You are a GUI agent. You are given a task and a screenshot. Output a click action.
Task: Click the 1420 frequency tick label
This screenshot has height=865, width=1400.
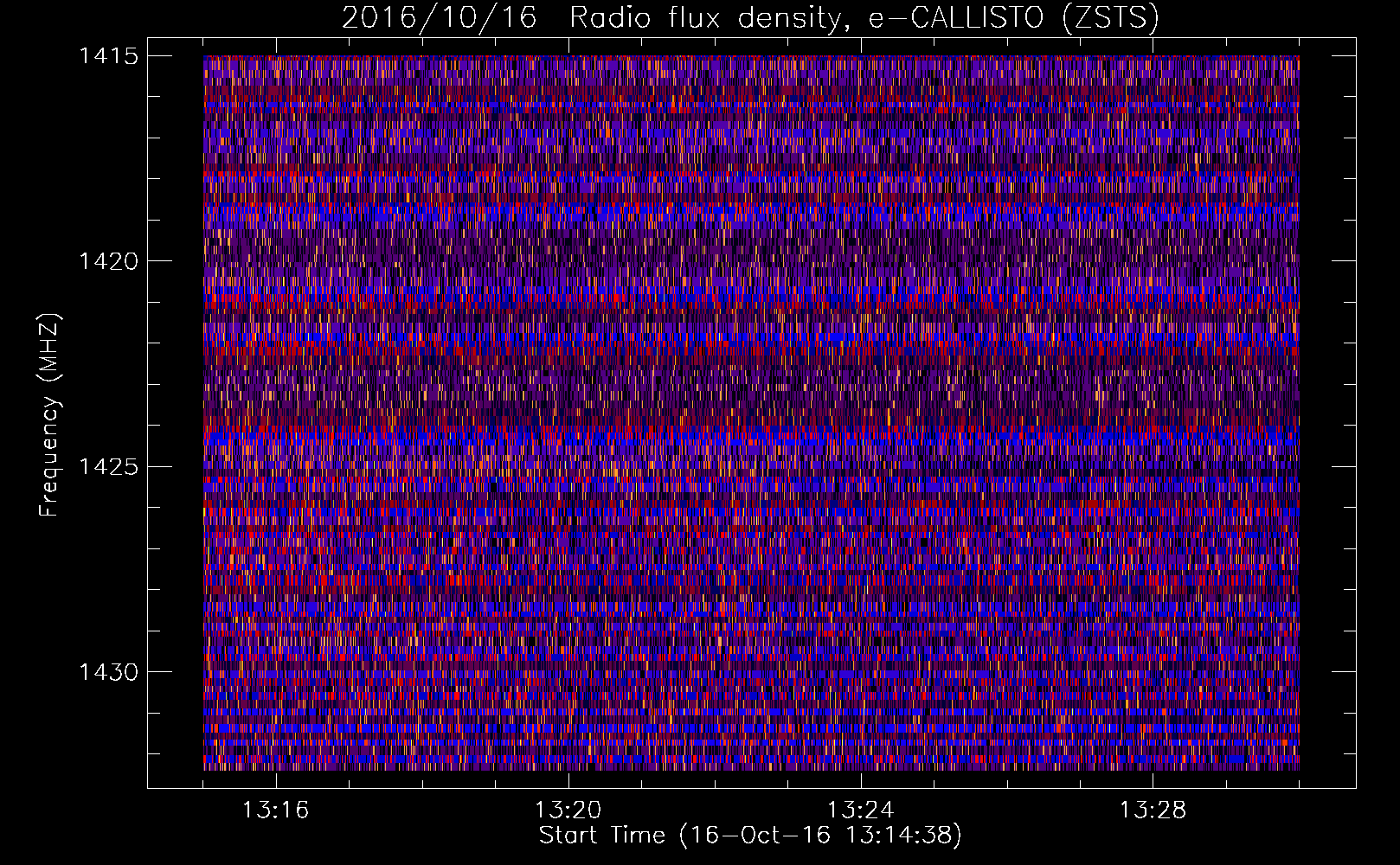point(108,261)
